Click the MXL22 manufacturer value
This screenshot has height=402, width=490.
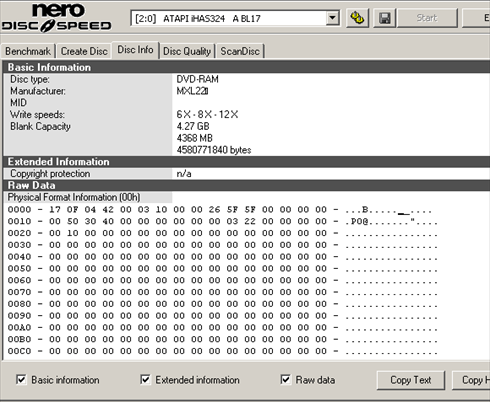[192, 91]
